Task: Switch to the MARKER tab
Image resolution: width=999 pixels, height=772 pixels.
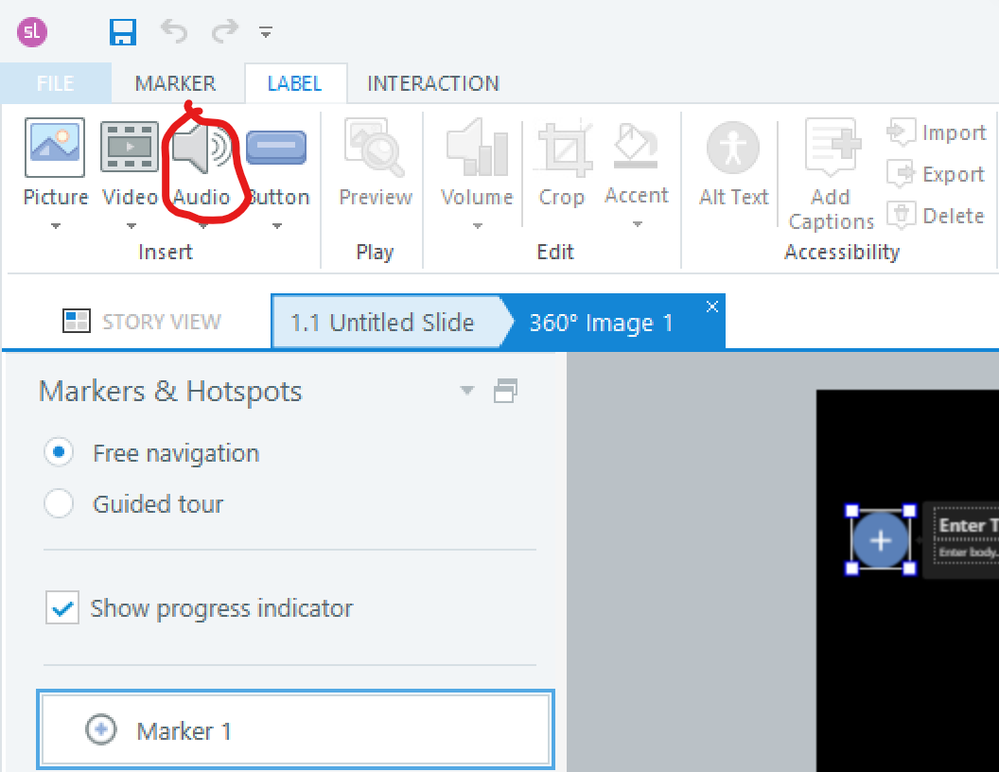Action: (x=175, y=83)
